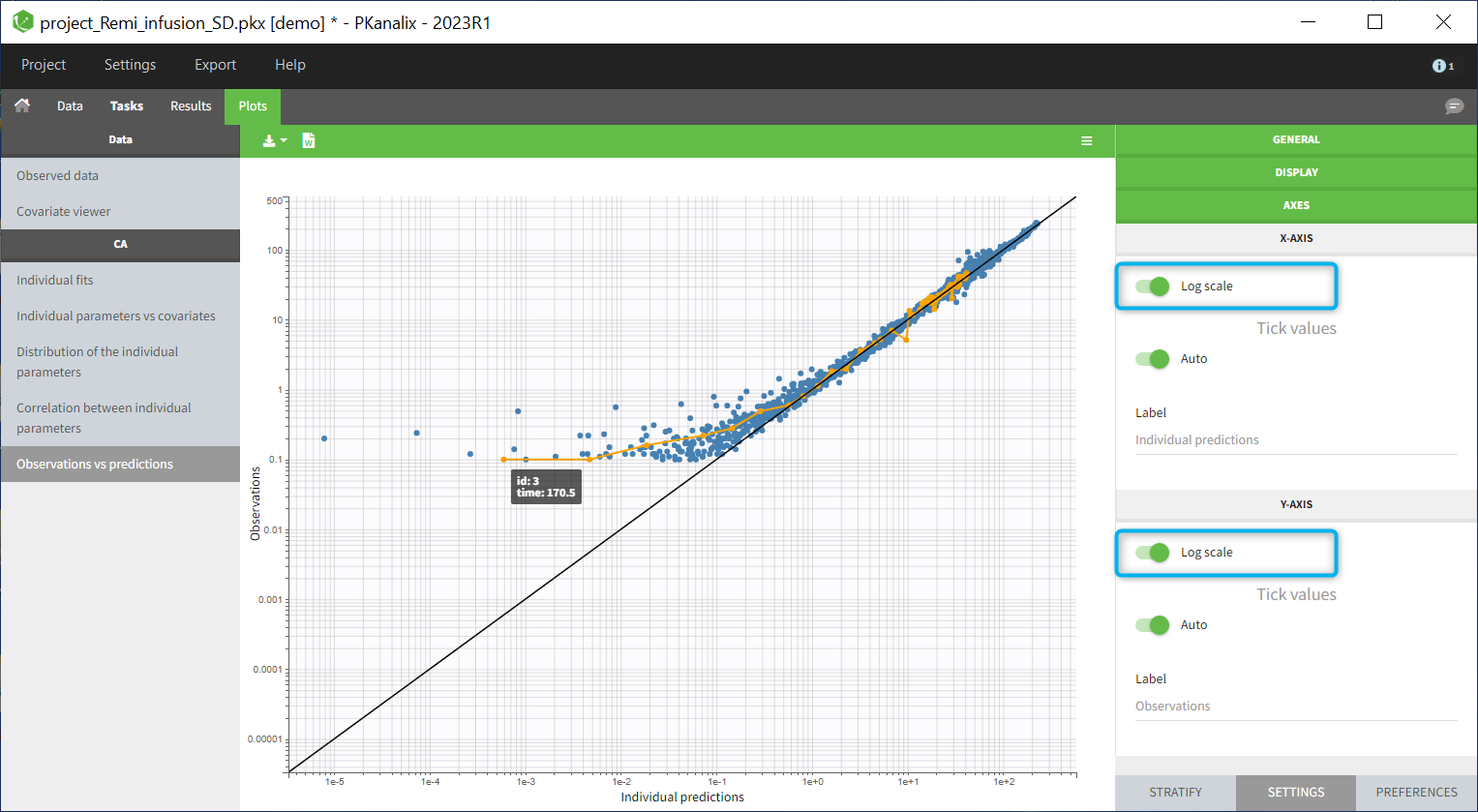Open the download/export plot icon
Screen dimensions: 1478x812
pos(274,141)
